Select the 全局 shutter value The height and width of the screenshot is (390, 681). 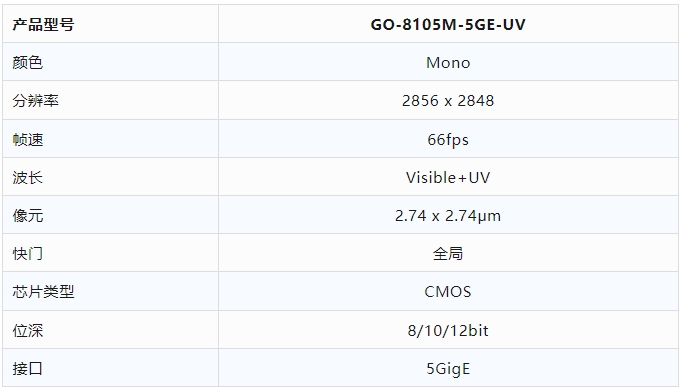click(448, 254)
